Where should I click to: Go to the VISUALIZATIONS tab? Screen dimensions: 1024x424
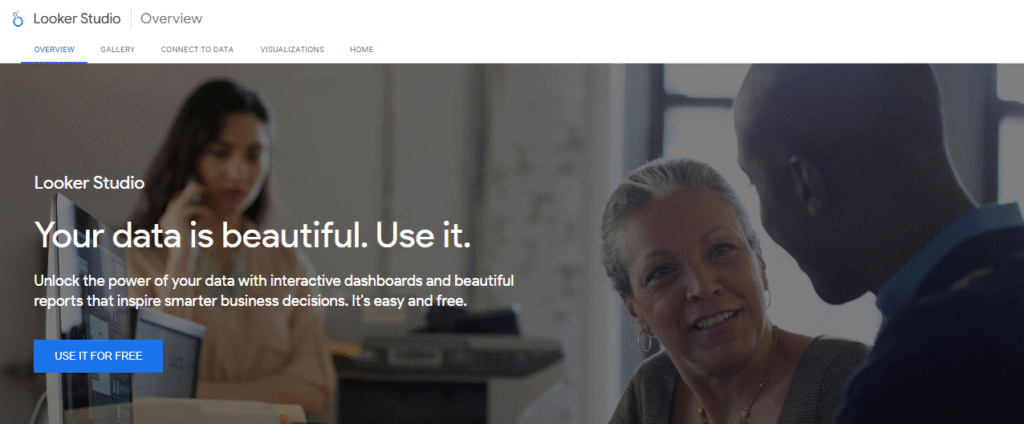click(292, 50)
